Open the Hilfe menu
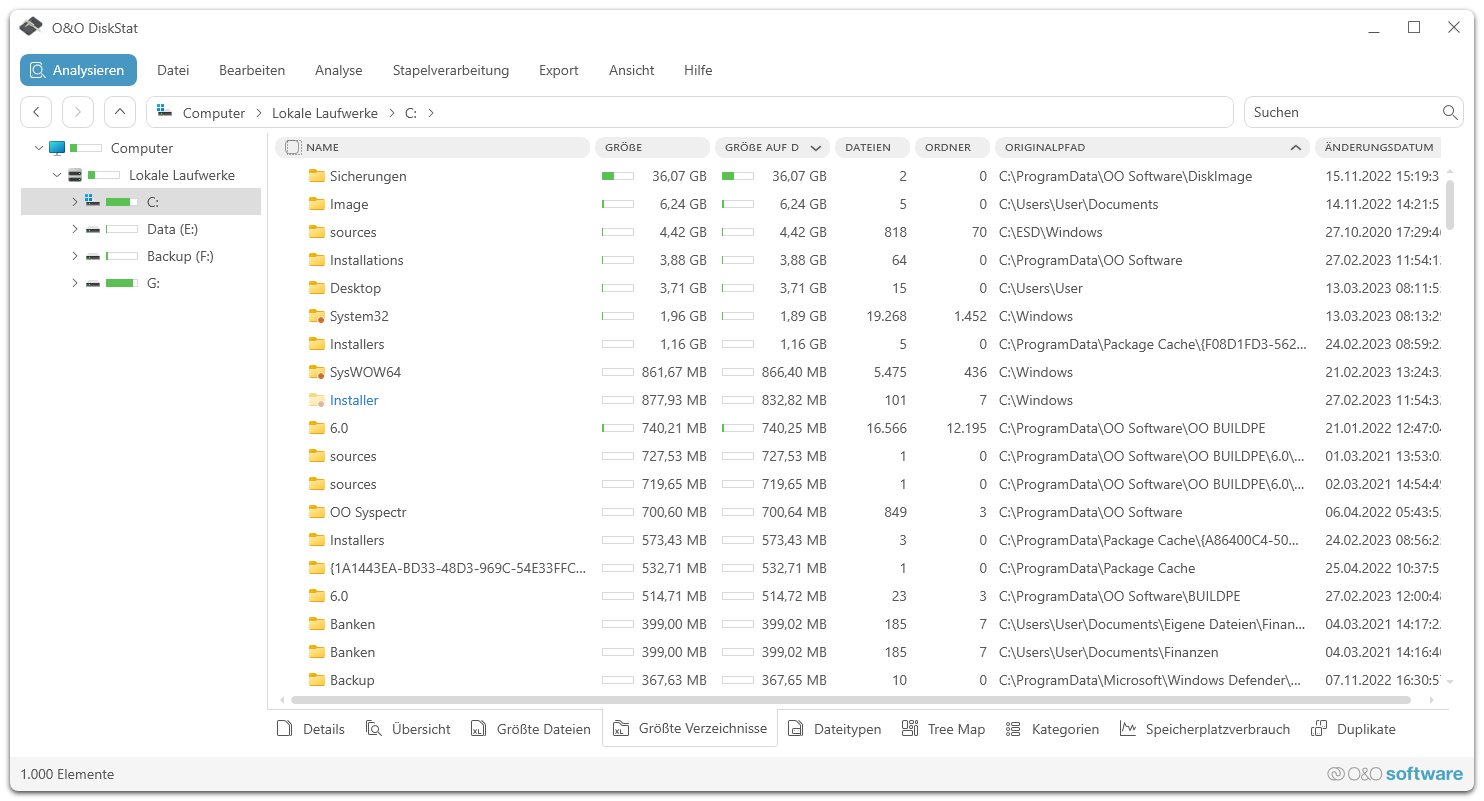The image size is (1484, 801). [698, 70]
